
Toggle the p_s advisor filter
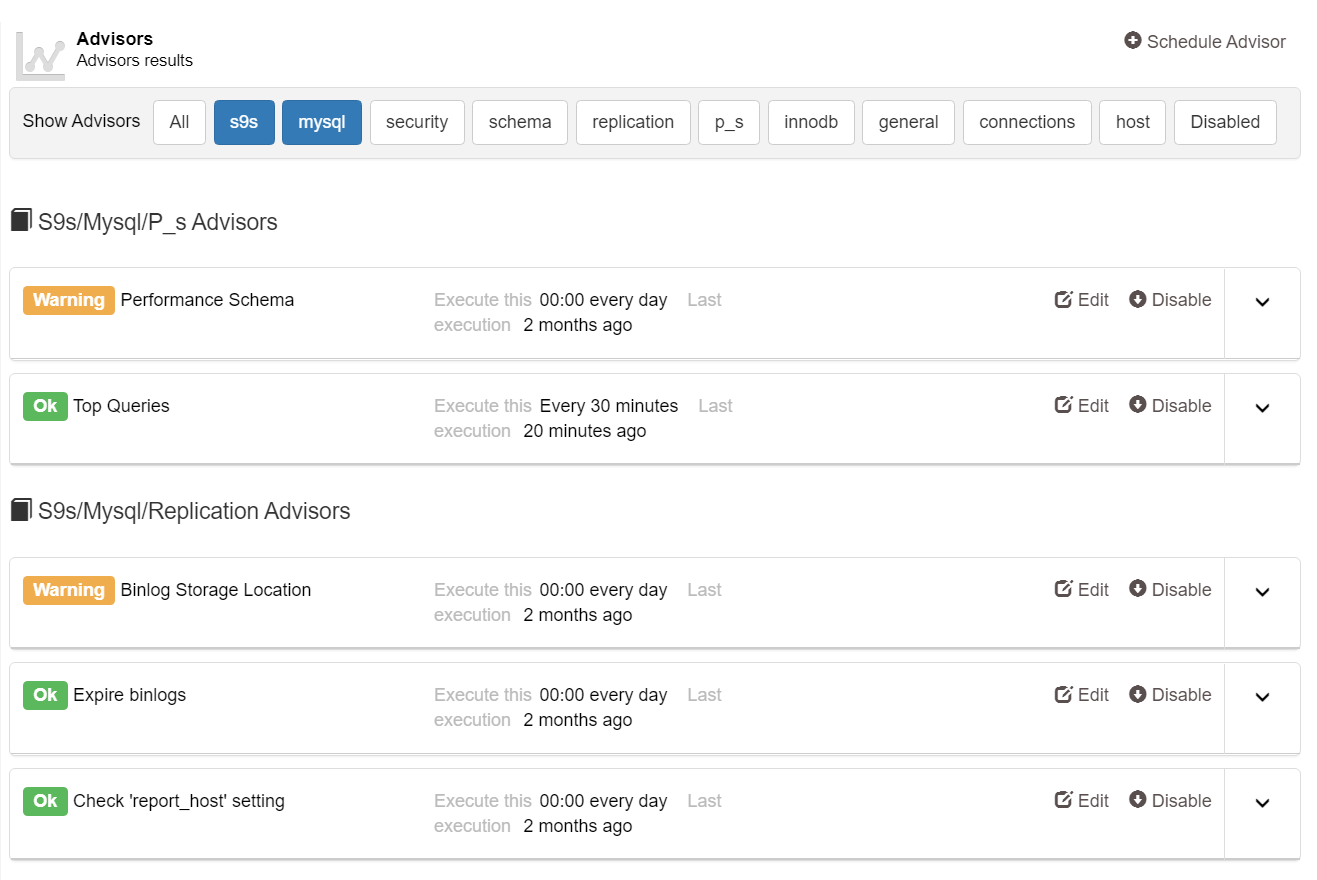click(729, 122)
